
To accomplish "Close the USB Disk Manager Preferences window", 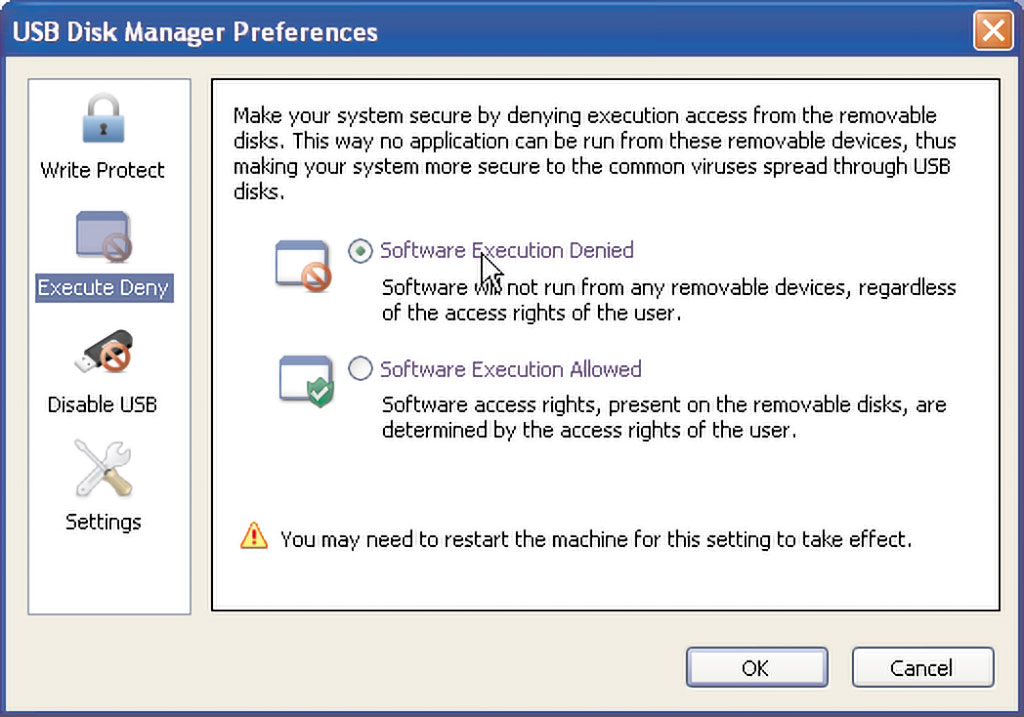I will (993, 31).
